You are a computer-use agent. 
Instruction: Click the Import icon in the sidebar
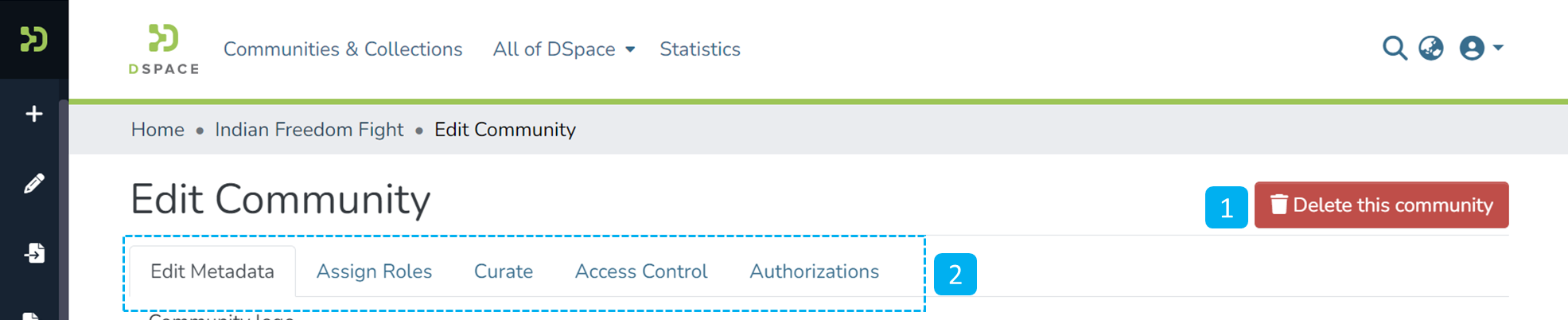coord(33,253)
